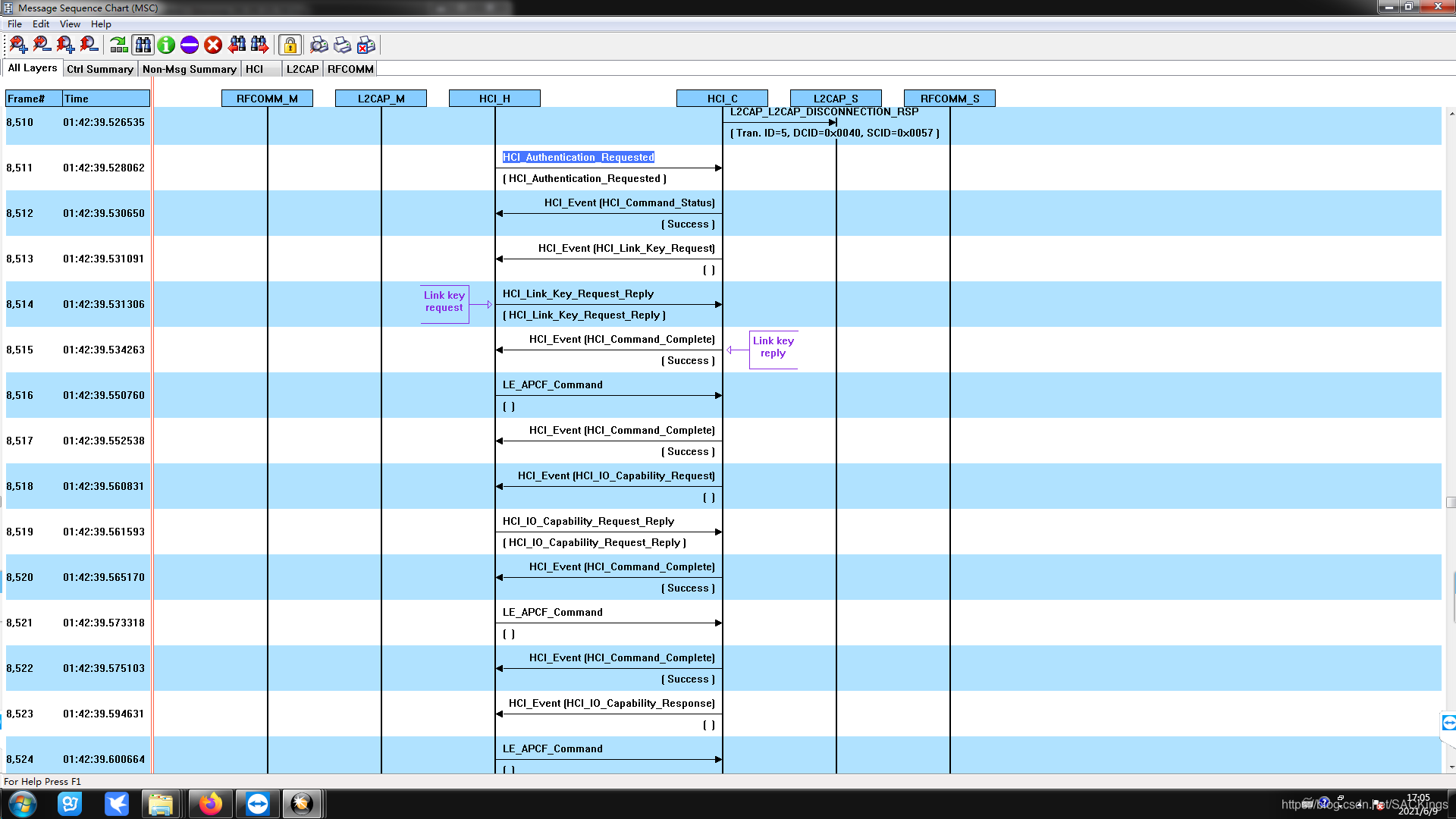Switch to the All Layers tab
This screenshot has height=819, width=1456.
pos(33,68)
